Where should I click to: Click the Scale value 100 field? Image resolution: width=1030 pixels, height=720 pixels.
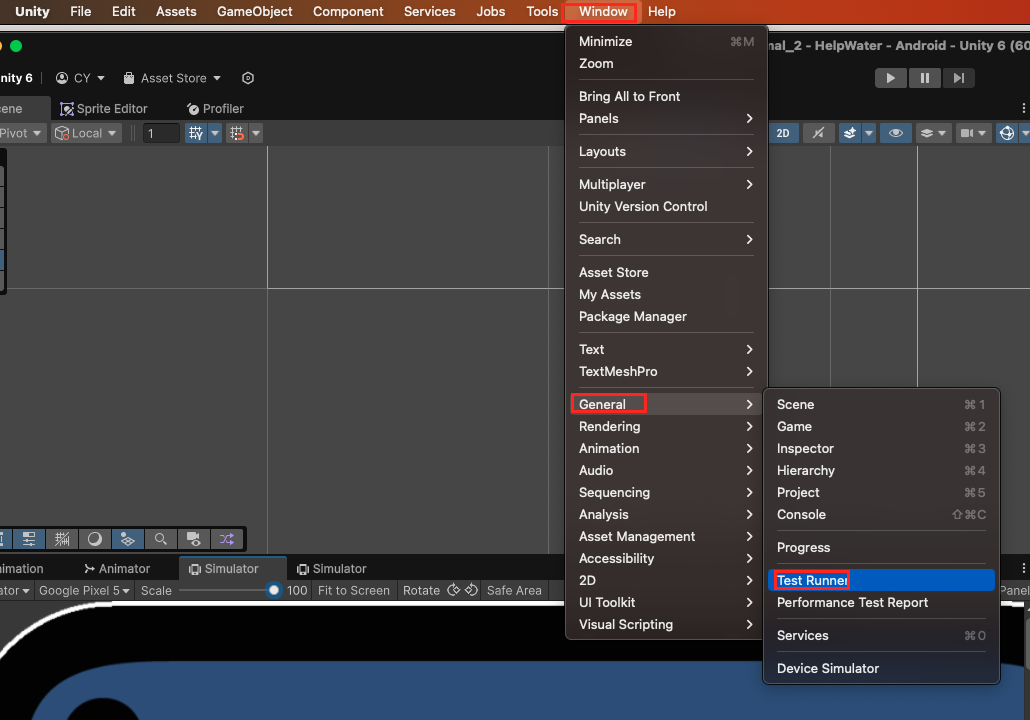tap(297, 591)
